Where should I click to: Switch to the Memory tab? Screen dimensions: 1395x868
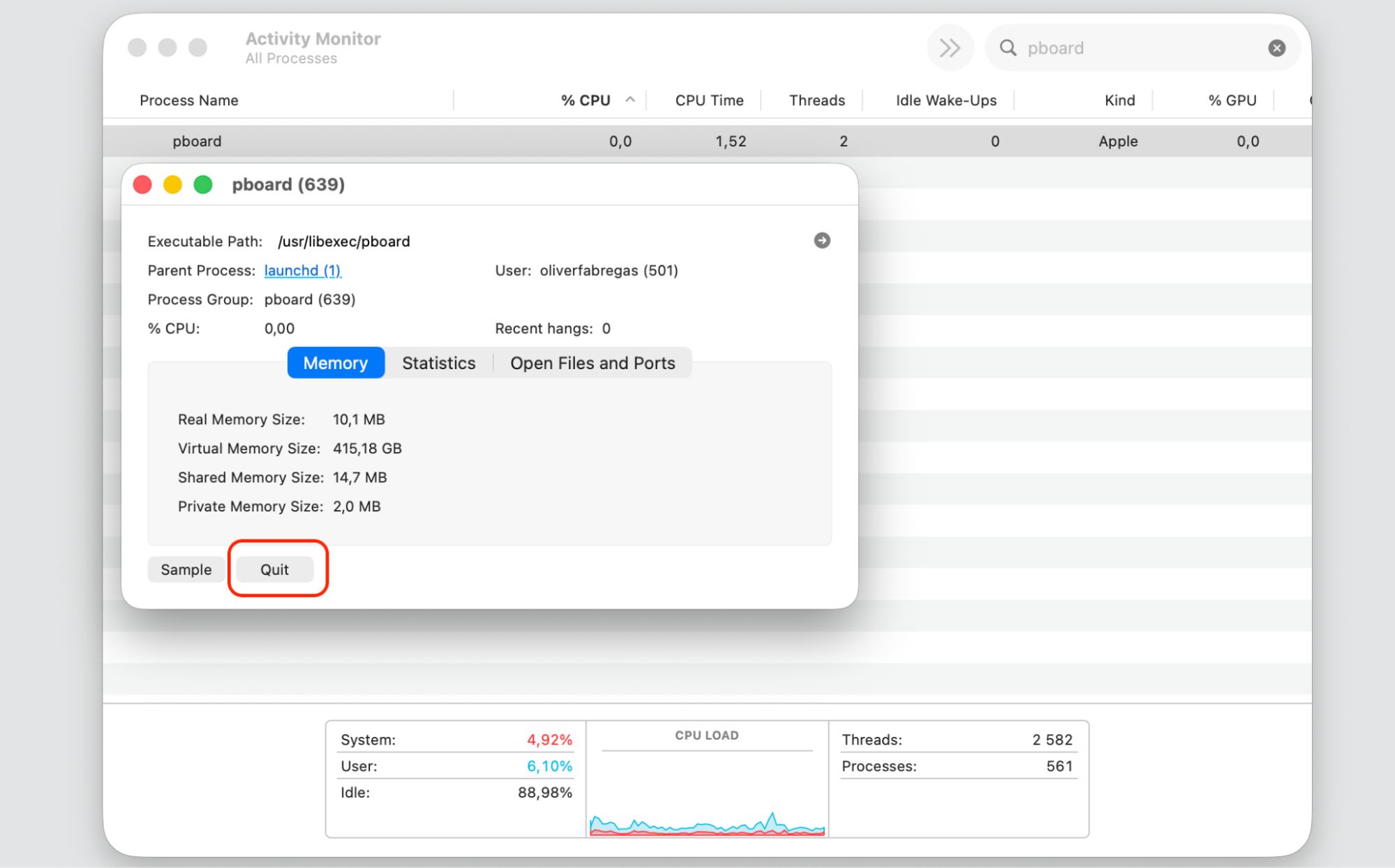tap(336, 363)
